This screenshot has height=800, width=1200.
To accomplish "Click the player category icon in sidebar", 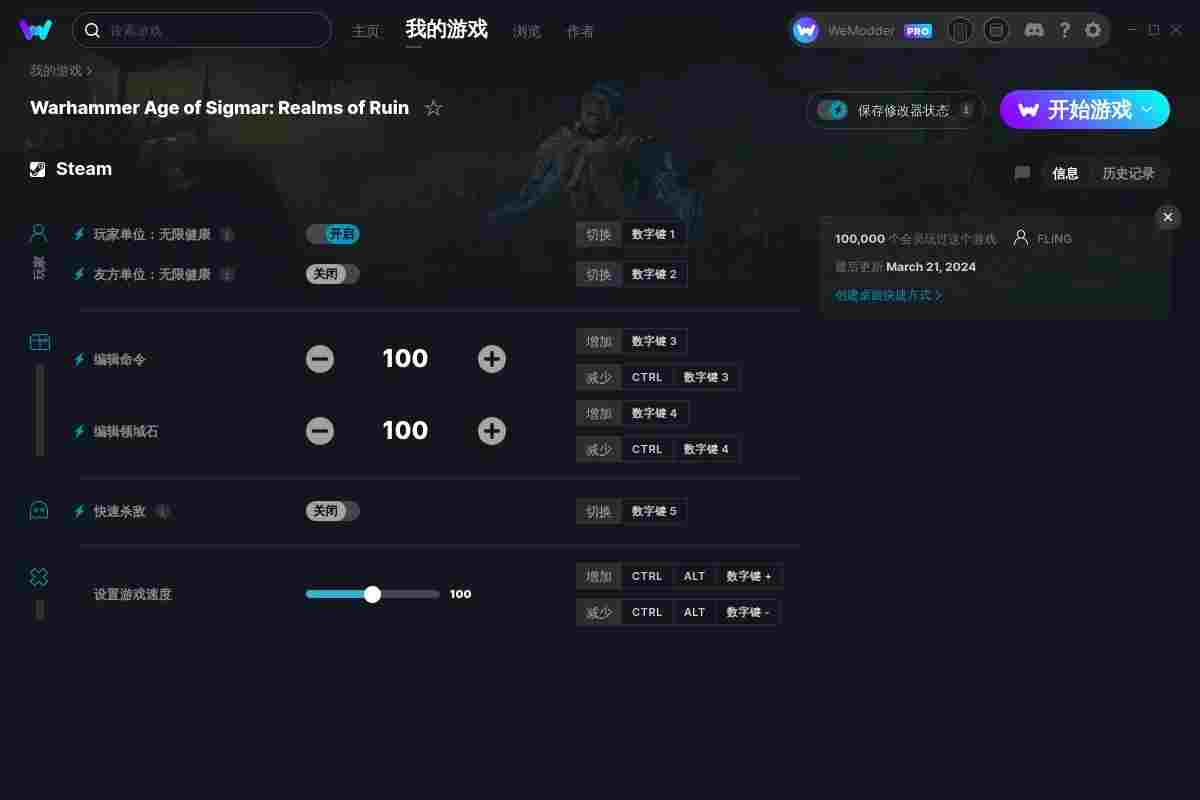I will [x=39, y=233].
